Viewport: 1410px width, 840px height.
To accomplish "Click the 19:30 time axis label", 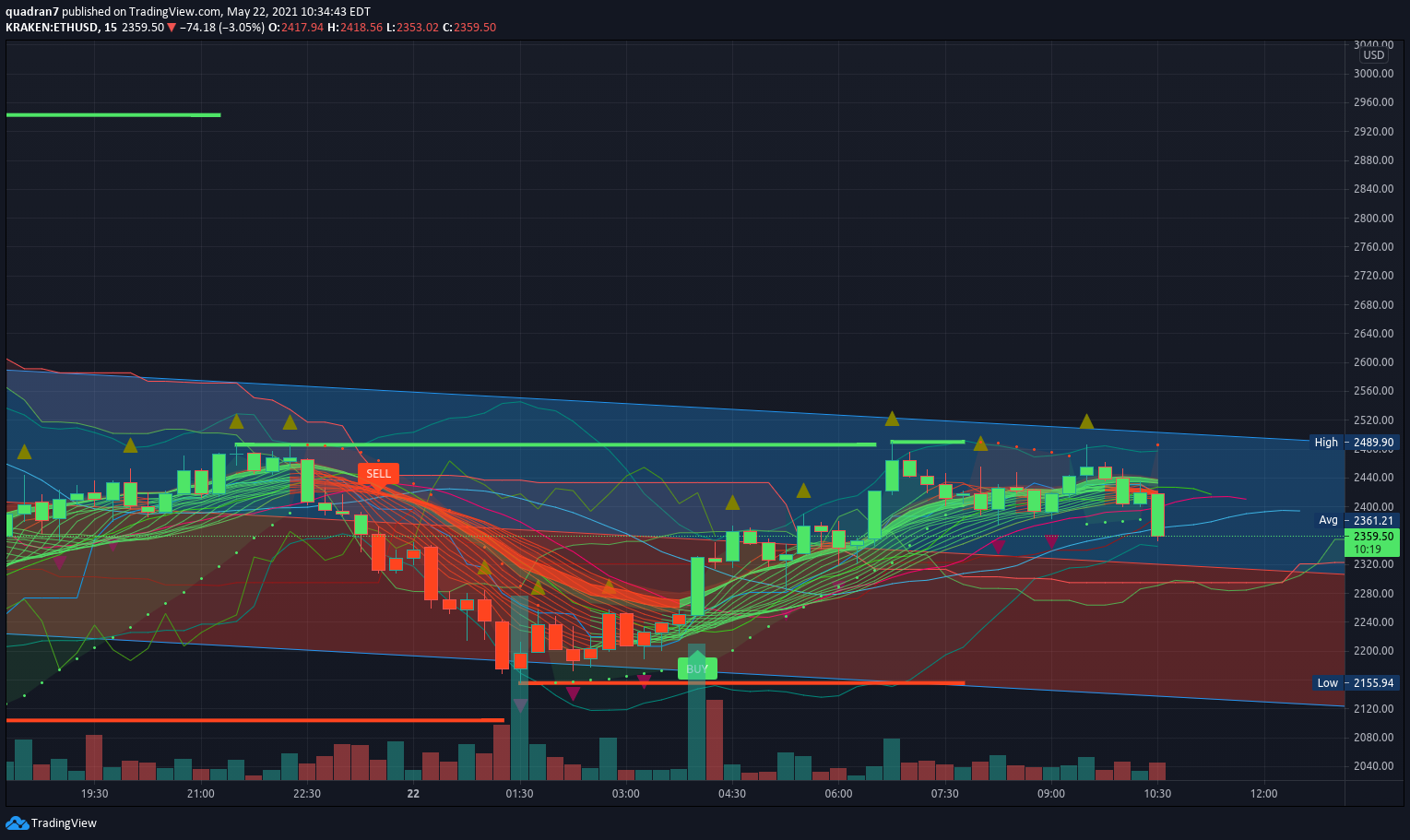I will (94, 794).
